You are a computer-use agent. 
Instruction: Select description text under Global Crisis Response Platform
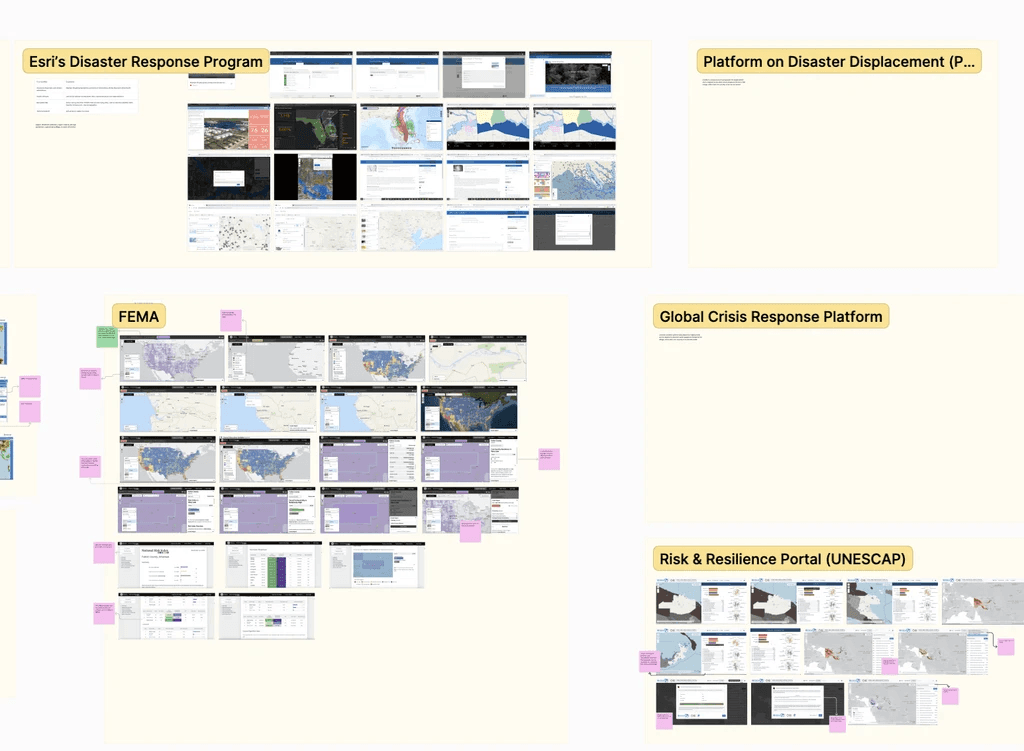pyautogui.click(x=680, y=337)
